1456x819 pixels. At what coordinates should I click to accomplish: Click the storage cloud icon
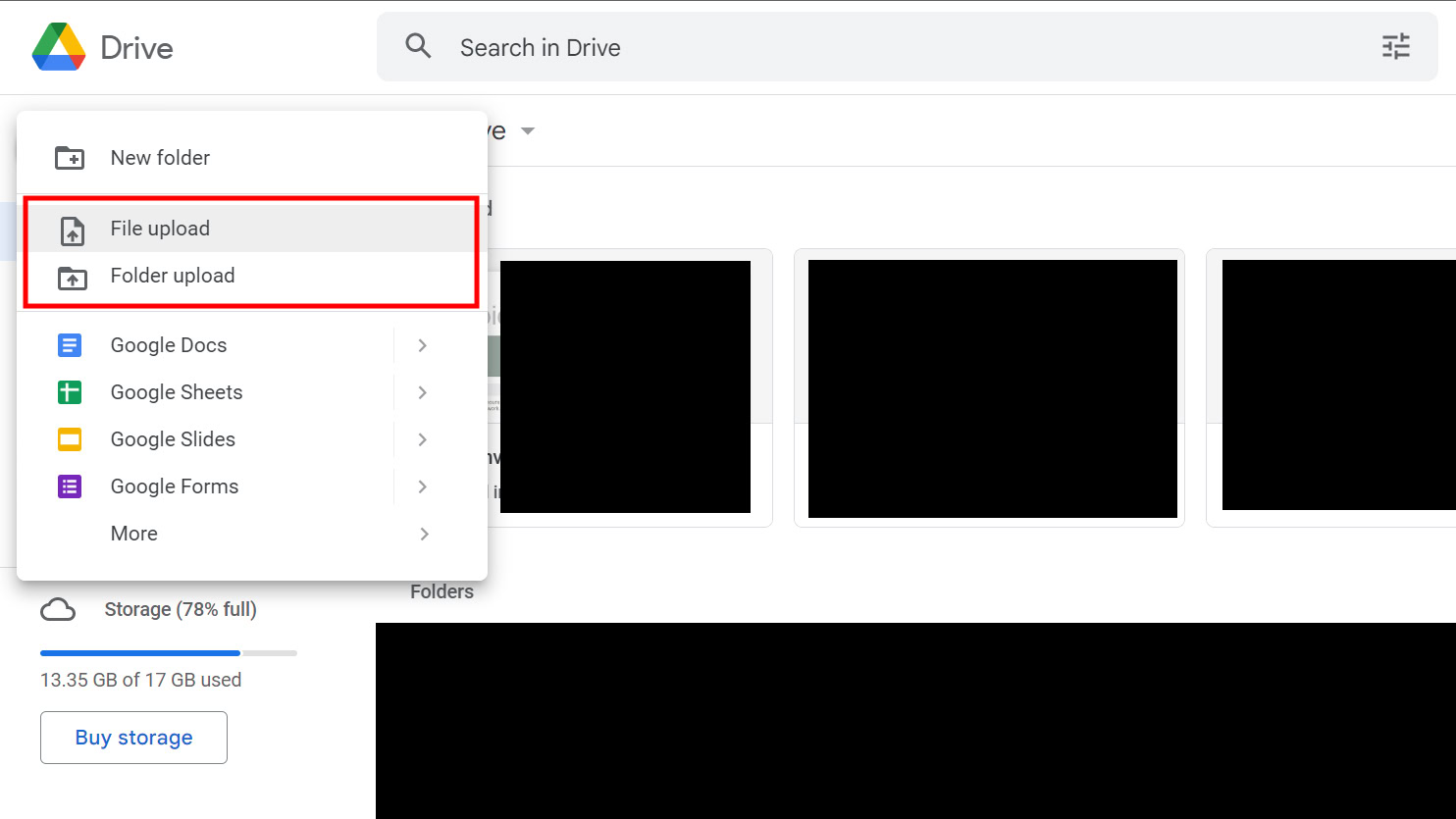point(58,610)
